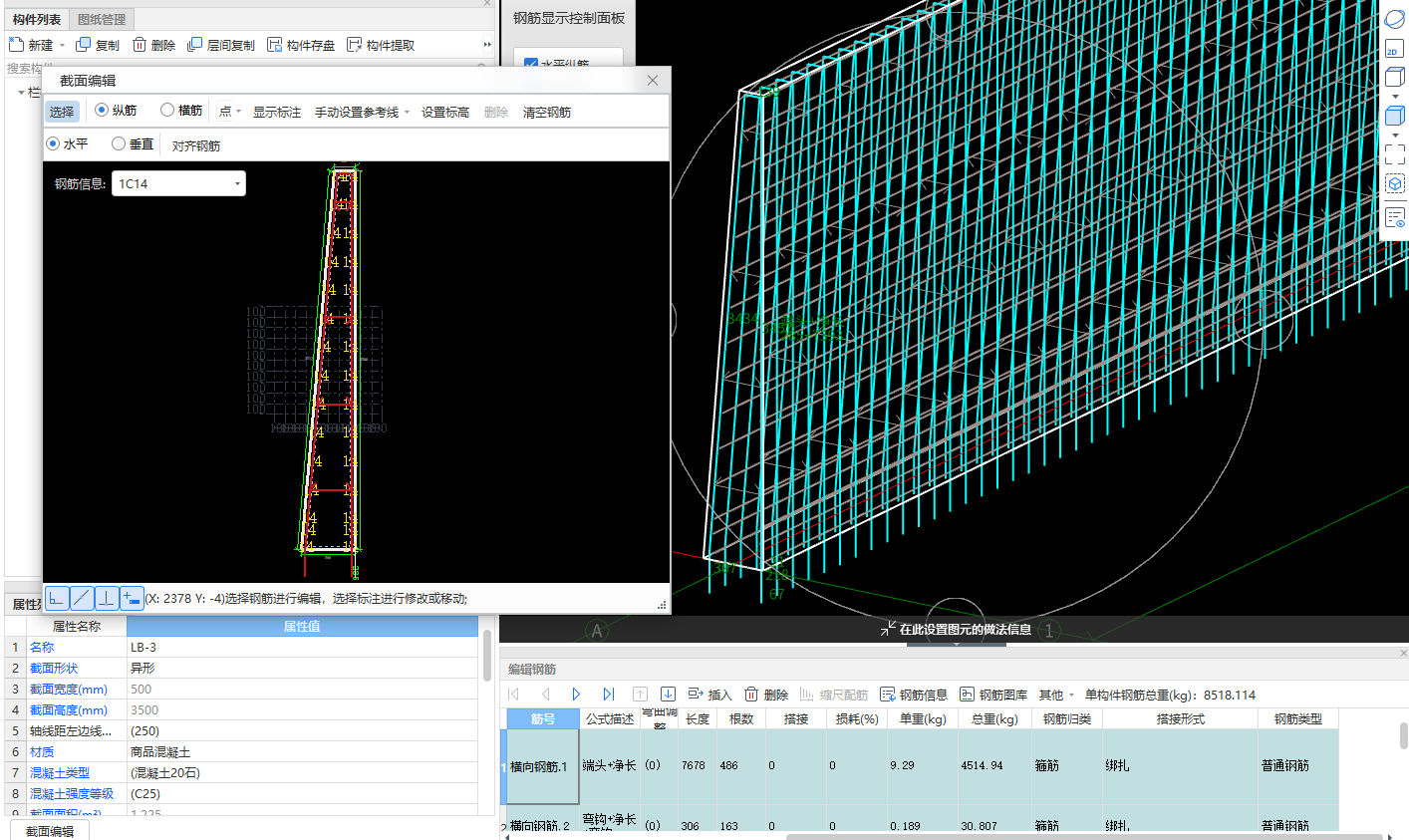Viewport: 1409px width, 840px height.
Task: Click the 筋号 column header
Action: pyautogui.click(x=543, y=718)
